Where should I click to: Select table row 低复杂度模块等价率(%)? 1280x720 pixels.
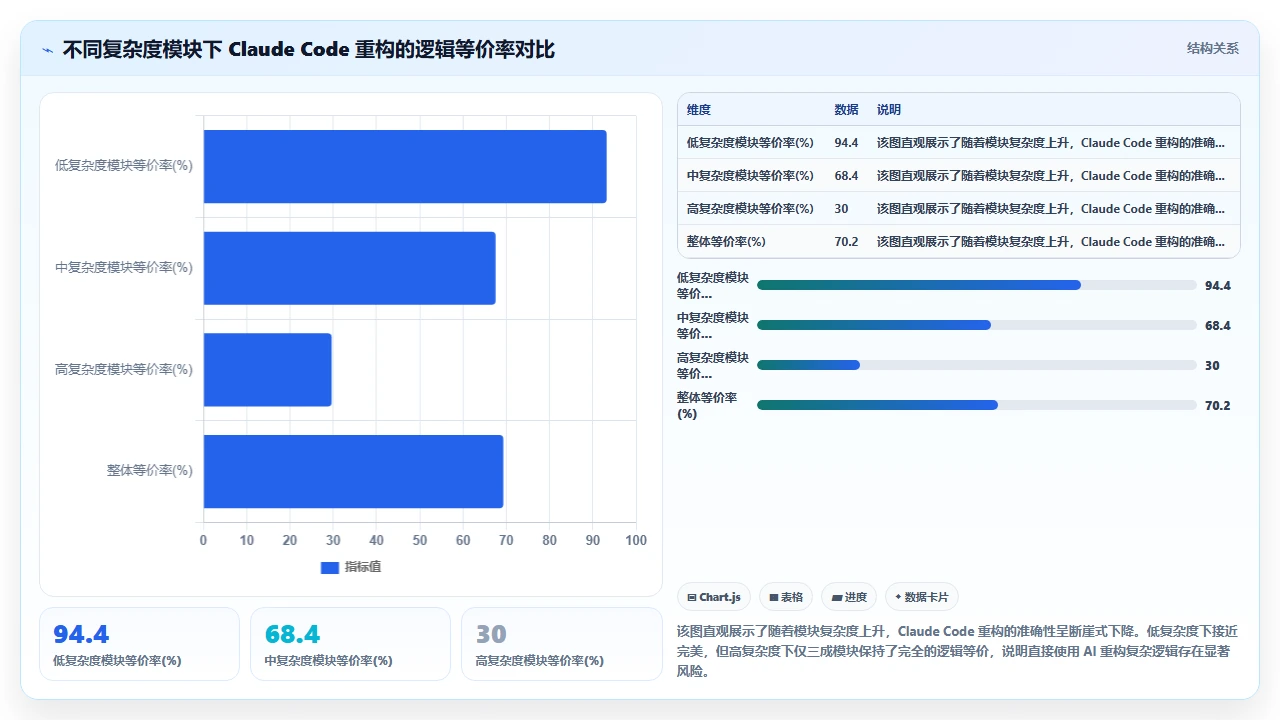(x=959, y=143)
